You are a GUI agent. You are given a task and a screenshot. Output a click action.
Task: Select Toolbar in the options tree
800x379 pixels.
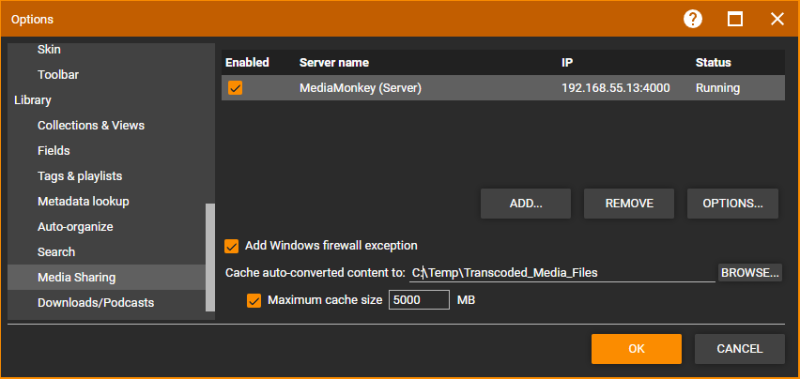click(58, 75)
